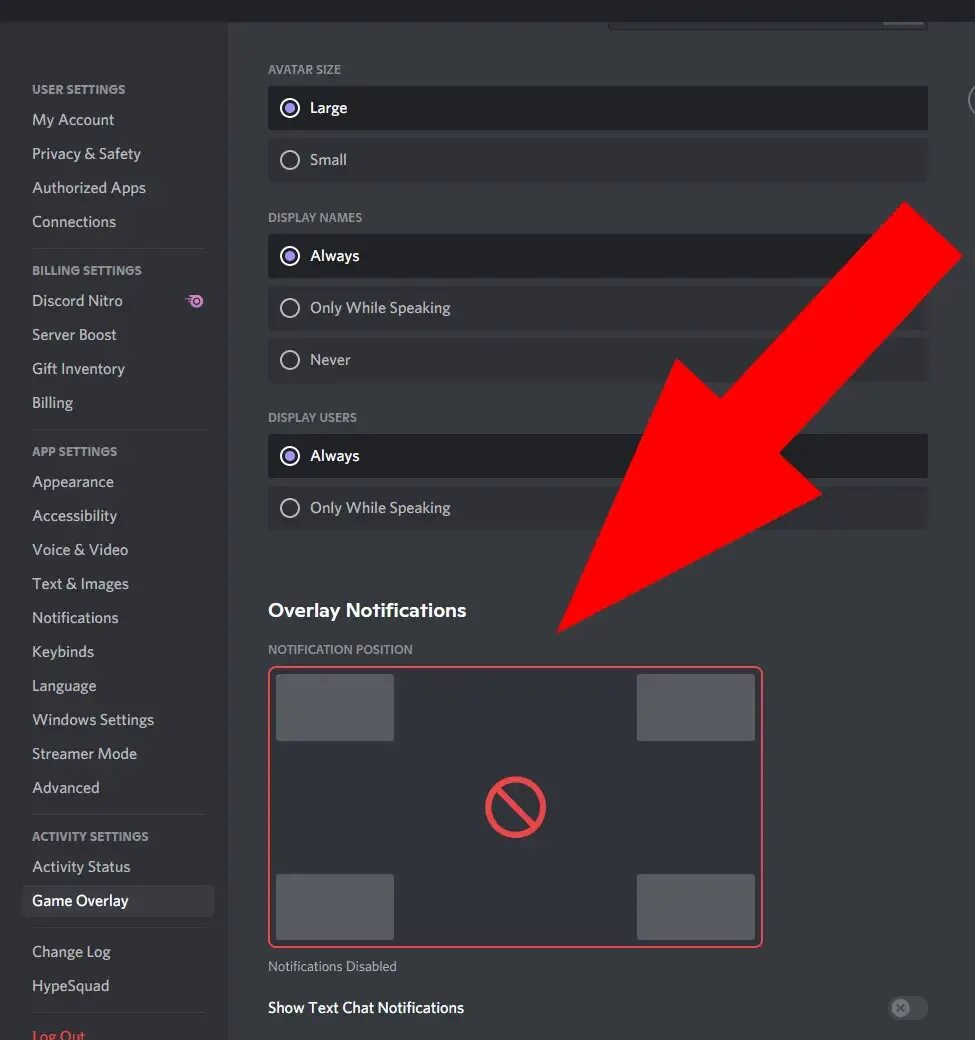The width and height of the screenshot is (975, 1040).
Task: Open Gift Inventory
Action: (x=78, y=369)
